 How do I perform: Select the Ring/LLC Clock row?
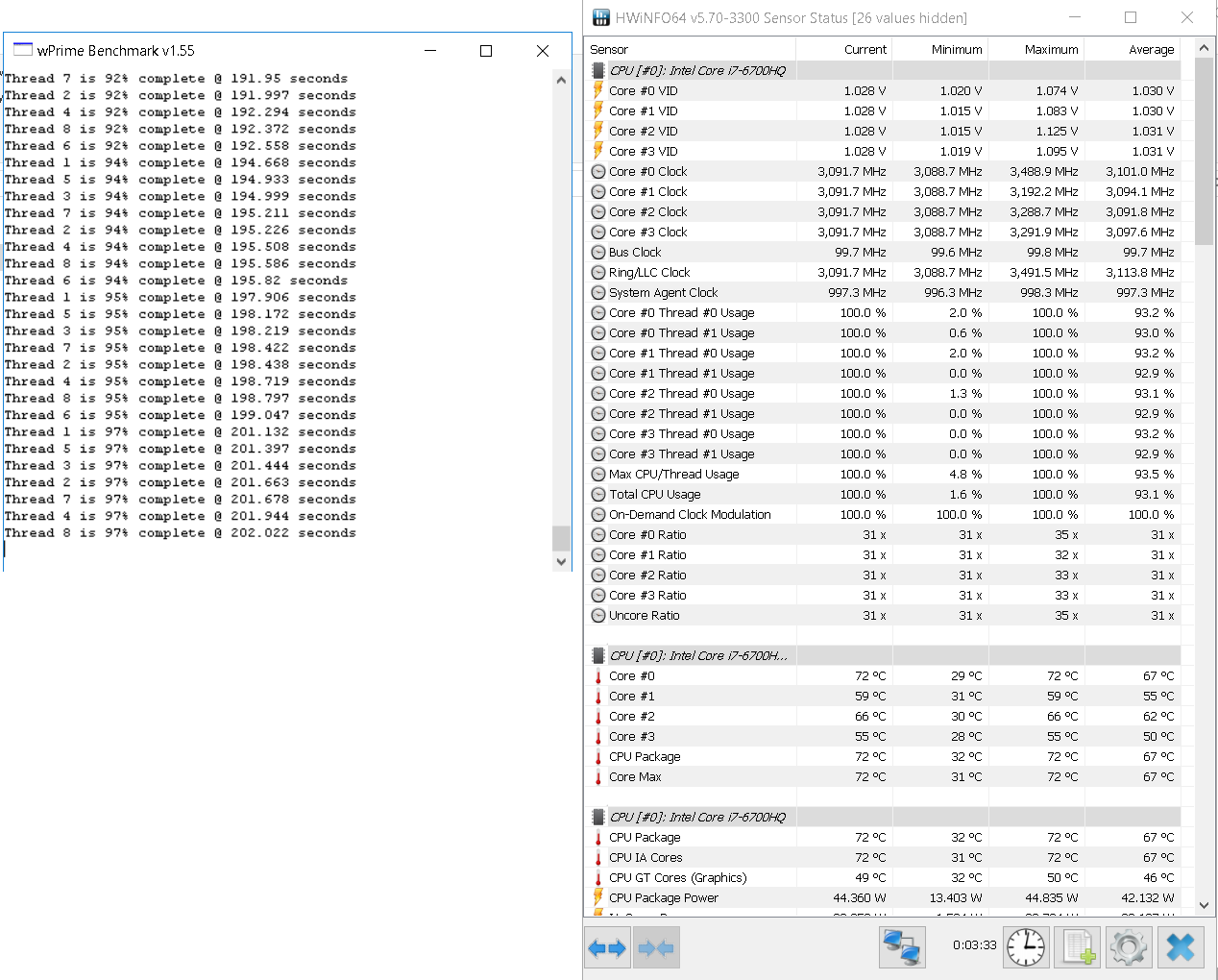[883, 272]
